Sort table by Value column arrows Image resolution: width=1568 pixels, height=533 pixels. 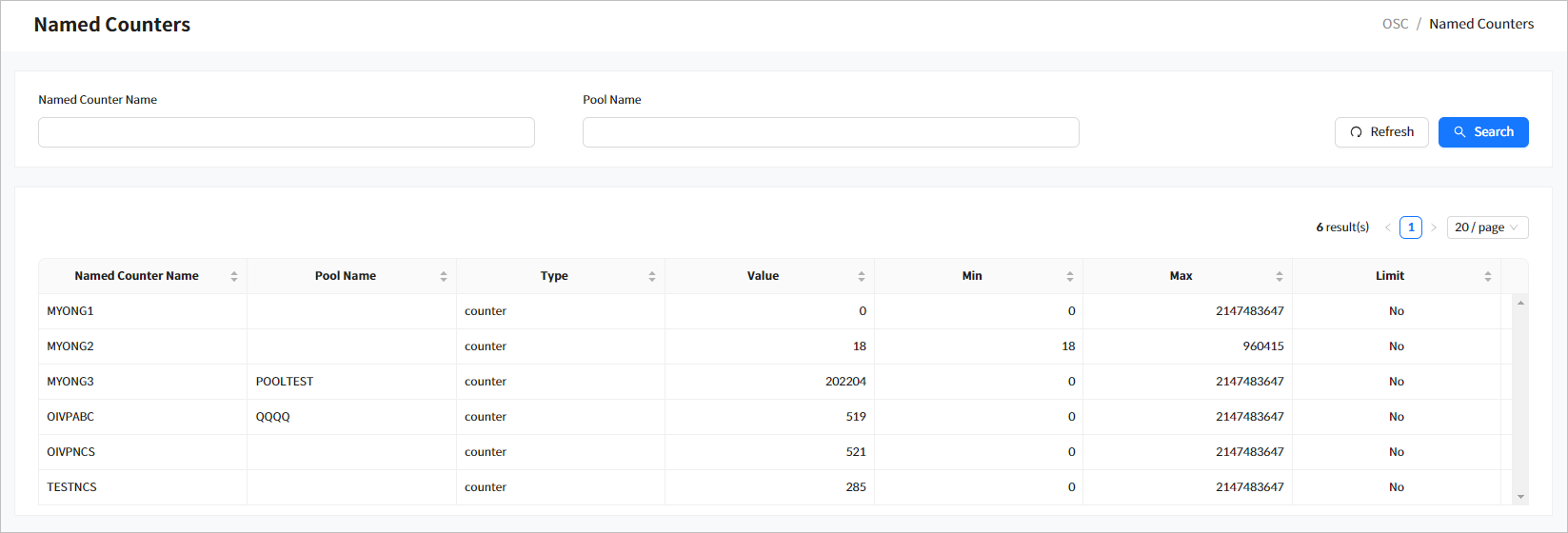tap(862, 277)
